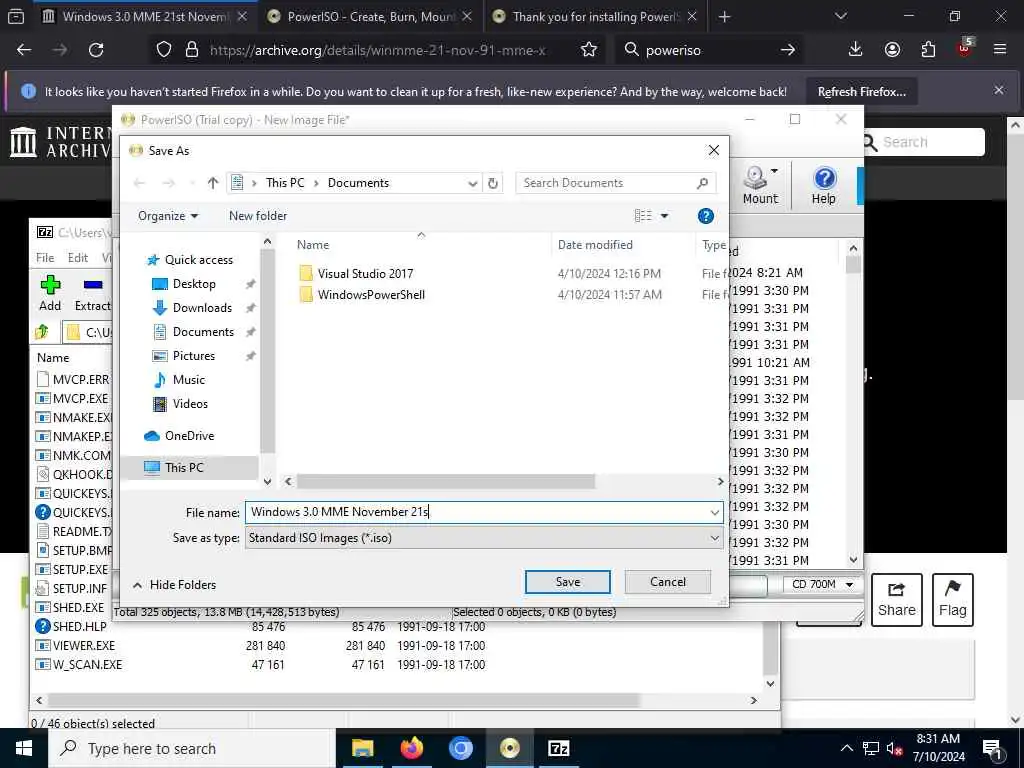The height and width of the screenshot is (768, 1024).
Task: Open the view options dropdown arrow
Action: click(664, 216)
